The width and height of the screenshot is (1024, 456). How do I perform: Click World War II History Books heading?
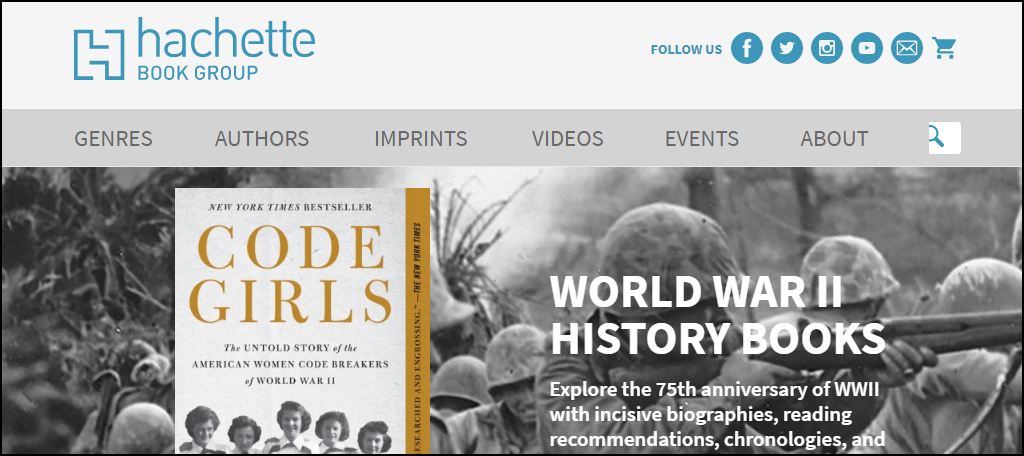718,315
